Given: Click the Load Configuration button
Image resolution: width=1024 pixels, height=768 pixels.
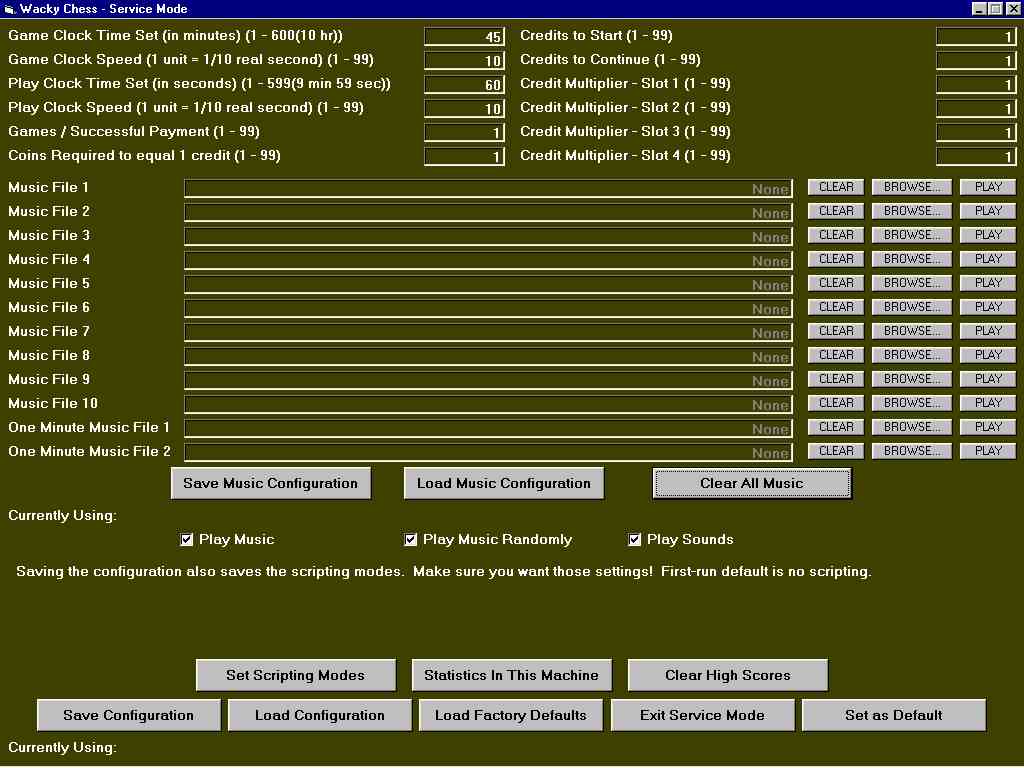Looking at the screenshot, I should coord(319,715).
